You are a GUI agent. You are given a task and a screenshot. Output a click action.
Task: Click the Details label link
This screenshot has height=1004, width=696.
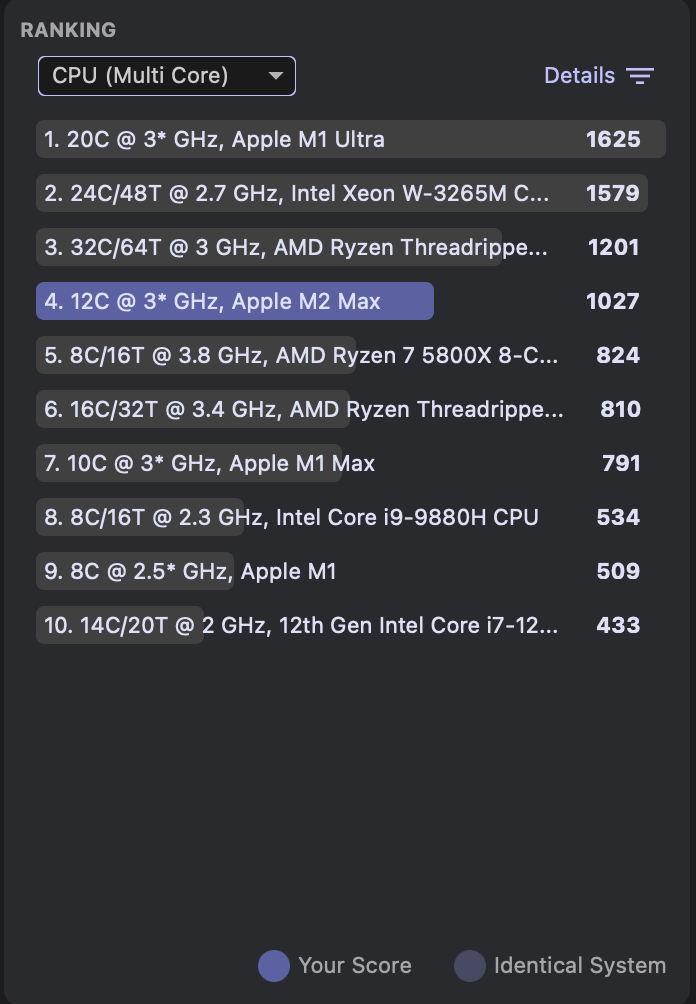(579, 76)
